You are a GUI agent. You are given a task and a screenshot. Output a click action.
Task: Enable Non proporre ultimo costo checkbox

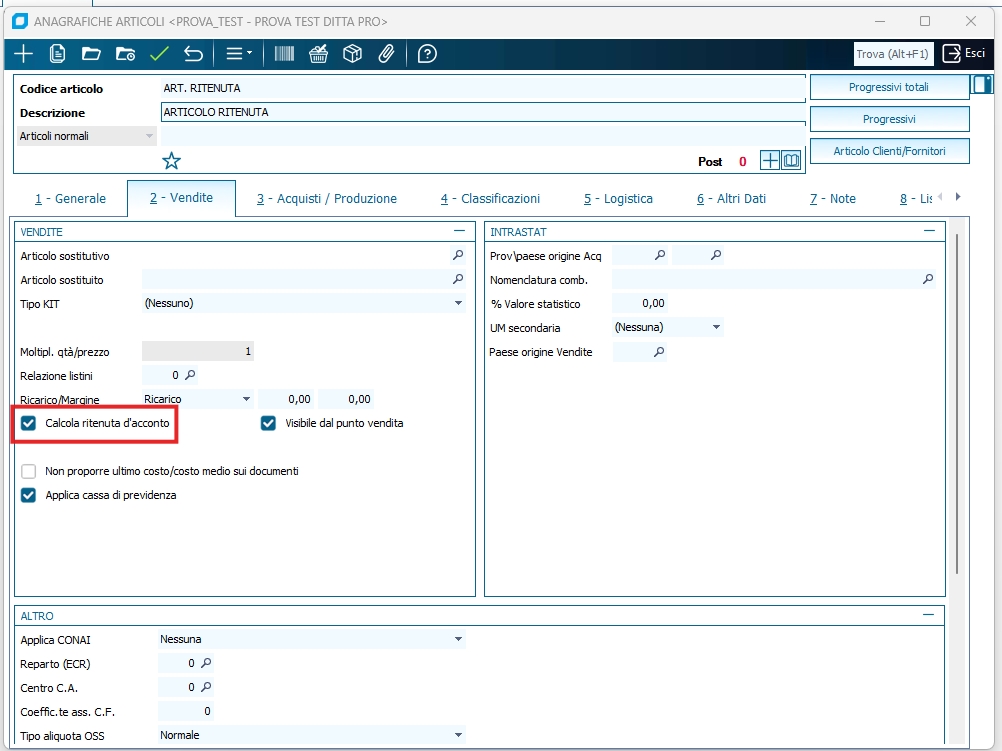point(29,471)
